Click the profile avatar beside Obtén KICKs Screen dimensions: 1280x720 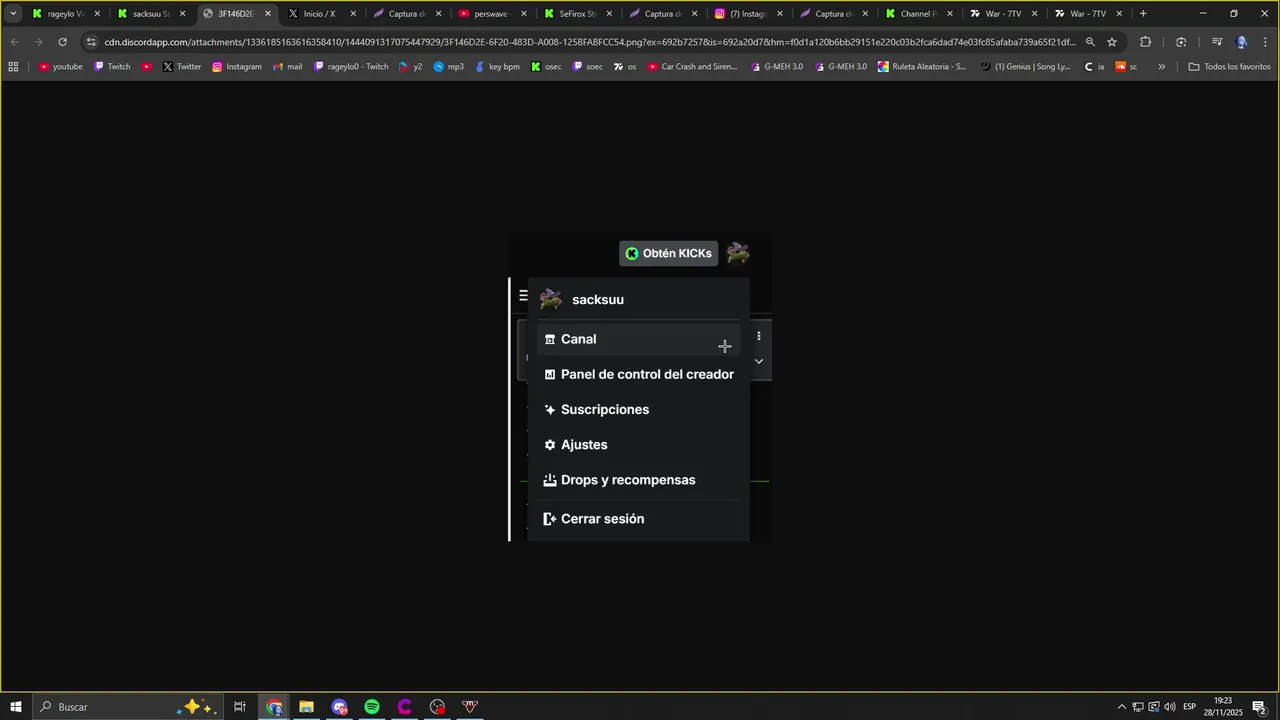(738, 253)
